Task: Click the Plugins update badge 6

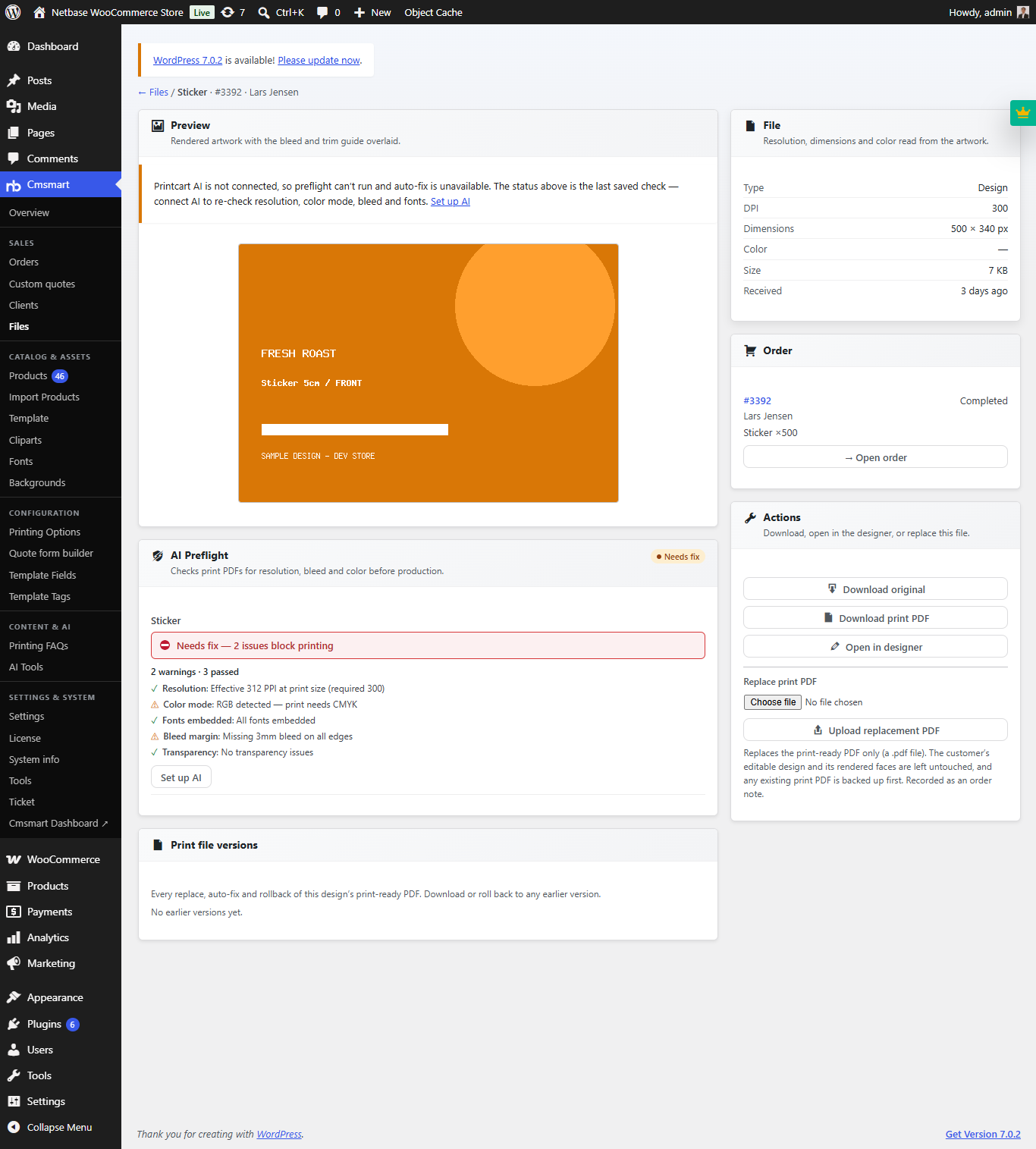Action: click(73, 1025)
